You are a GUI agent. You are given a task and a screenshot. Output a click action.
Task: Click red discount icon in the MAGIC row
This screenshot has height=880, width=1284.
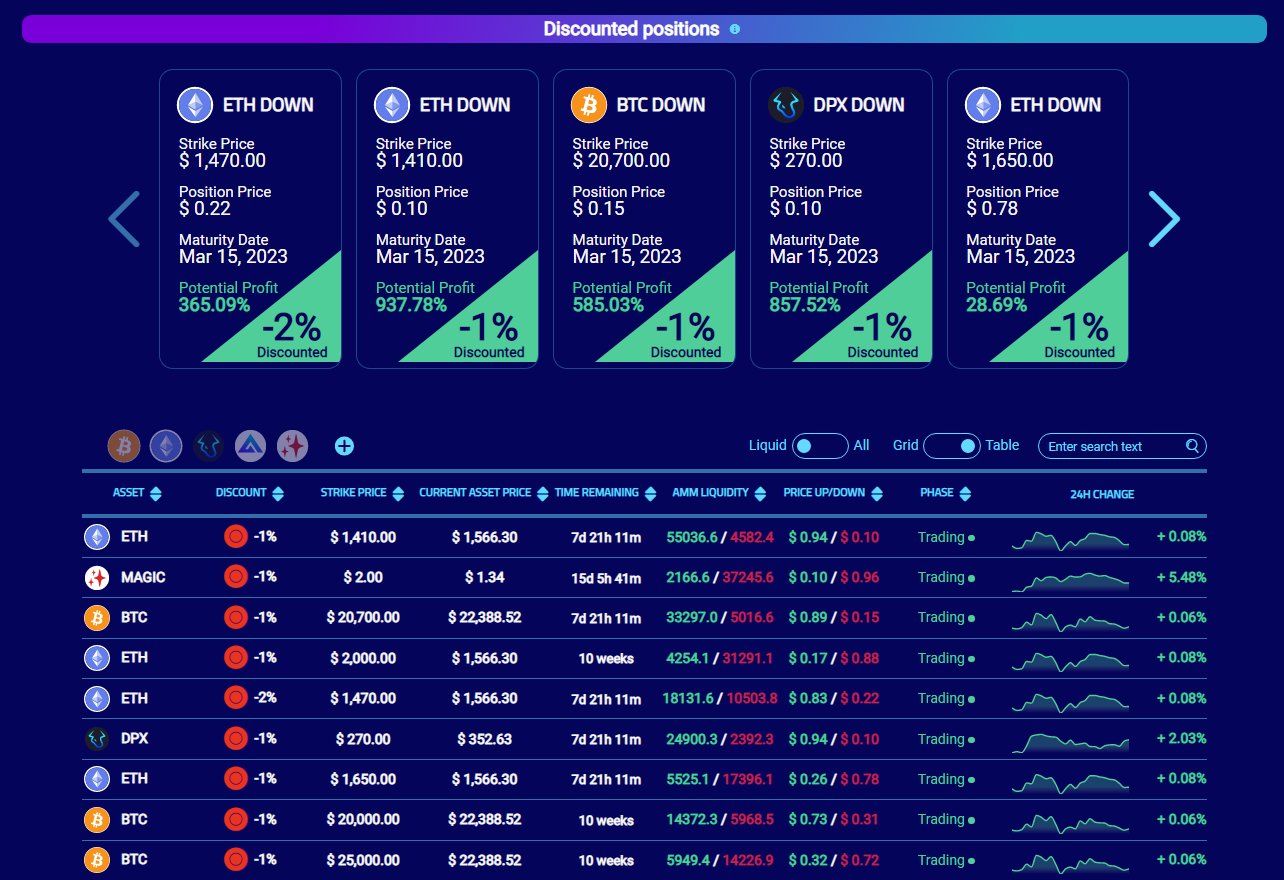(x=236, y=577)
